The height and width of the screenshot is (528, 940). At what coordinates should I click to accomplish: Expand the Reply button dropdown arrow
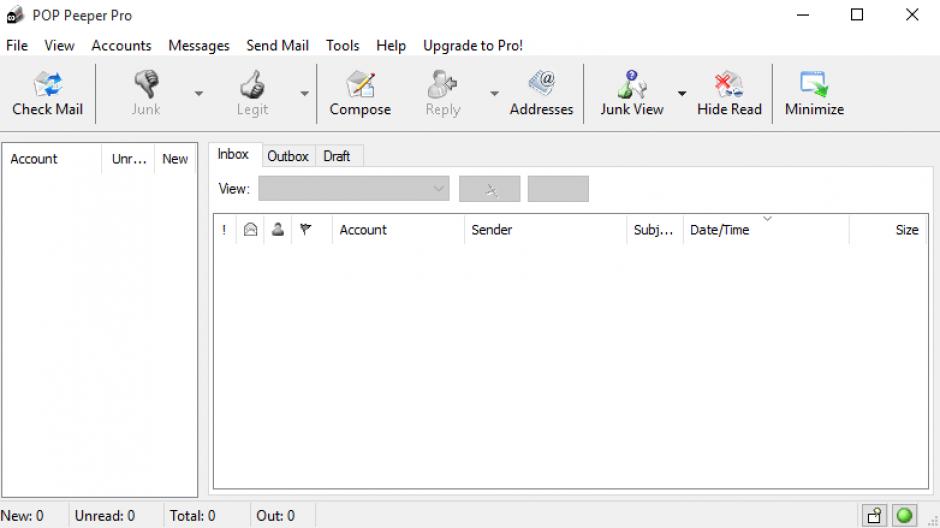click(494, 93)
